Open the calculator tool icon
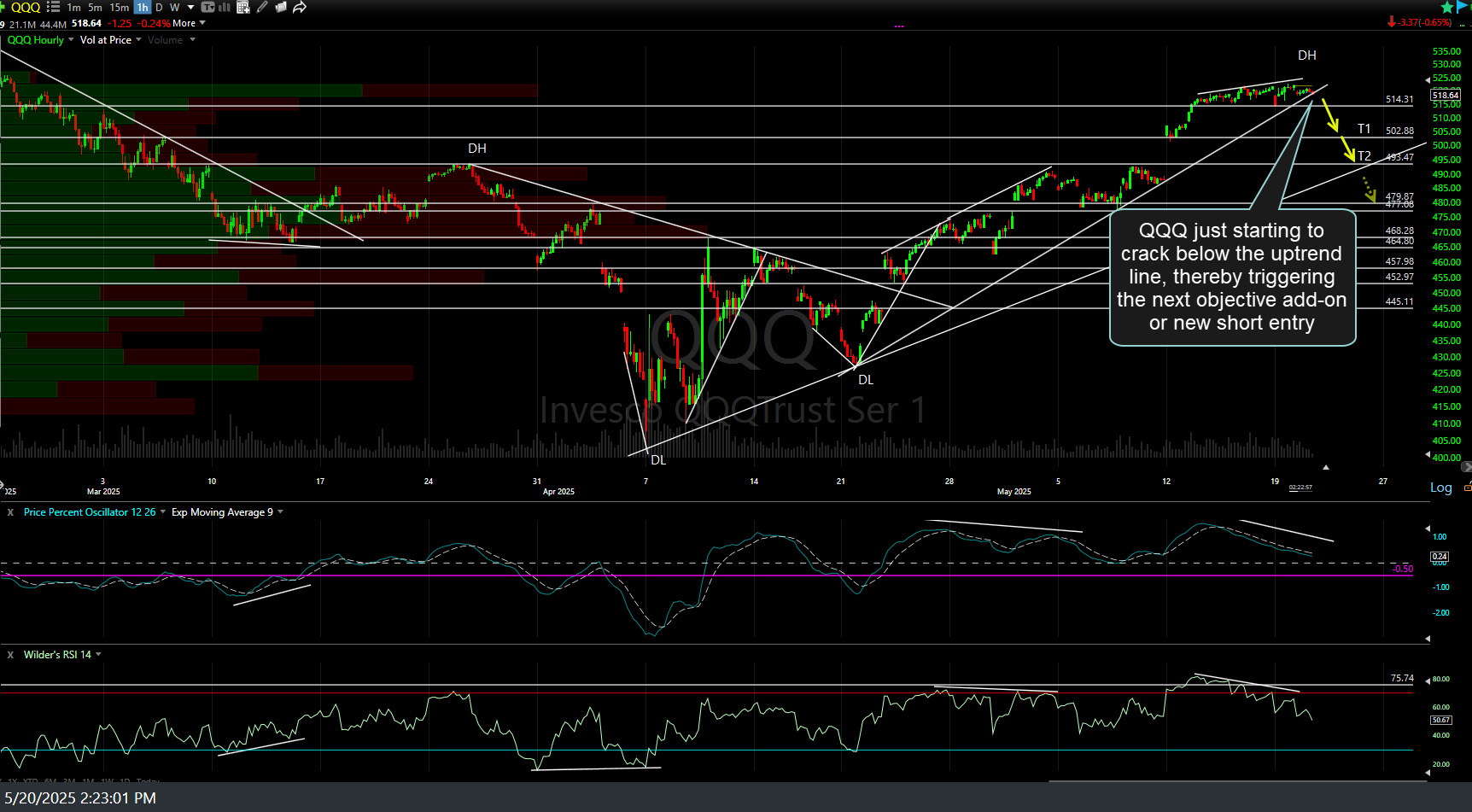Screen dimensions: 1472x812 click(243, 7)
